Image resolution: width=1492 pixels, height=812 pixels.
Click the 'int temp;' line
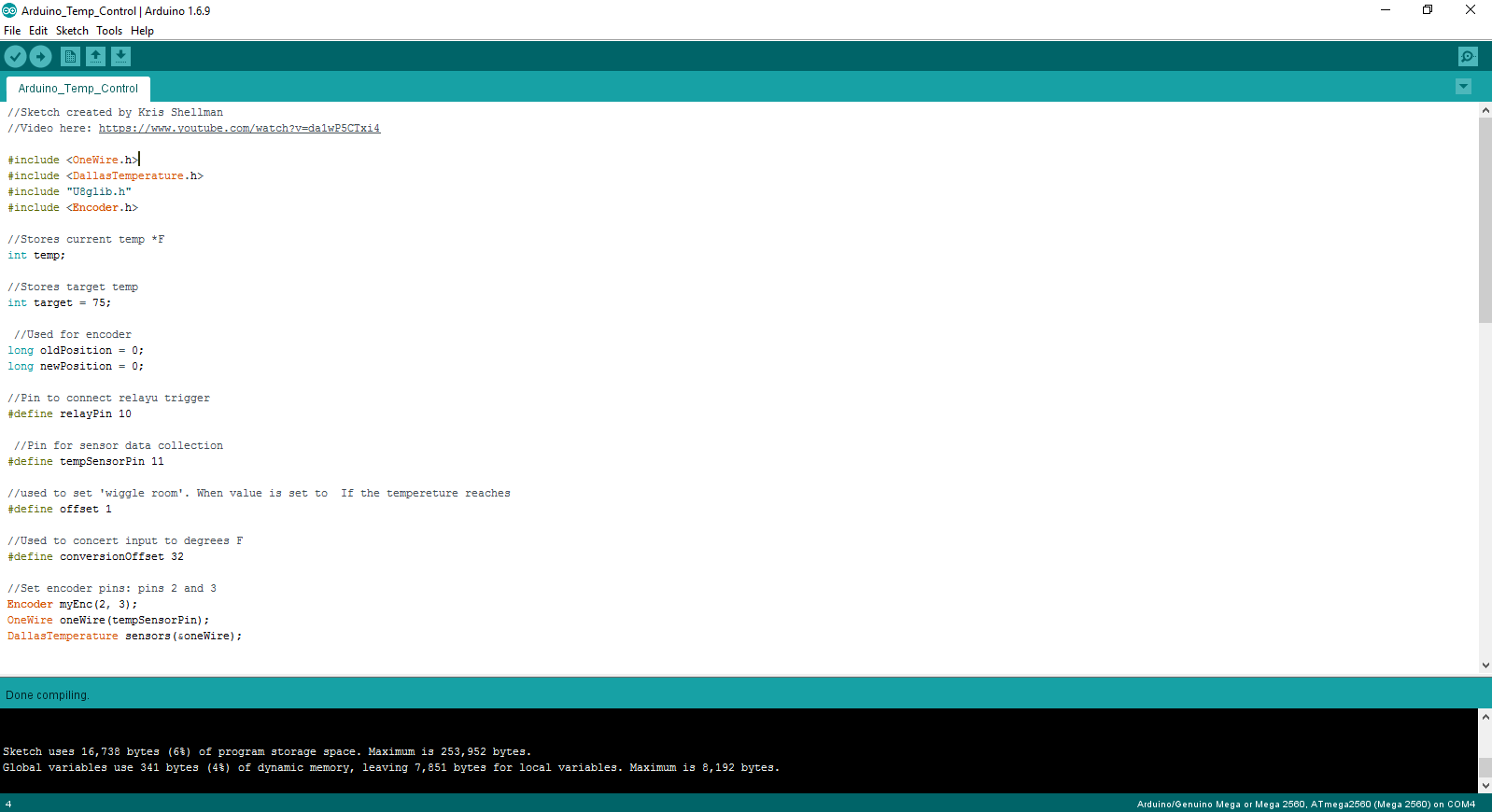click(x=36, y=256)
